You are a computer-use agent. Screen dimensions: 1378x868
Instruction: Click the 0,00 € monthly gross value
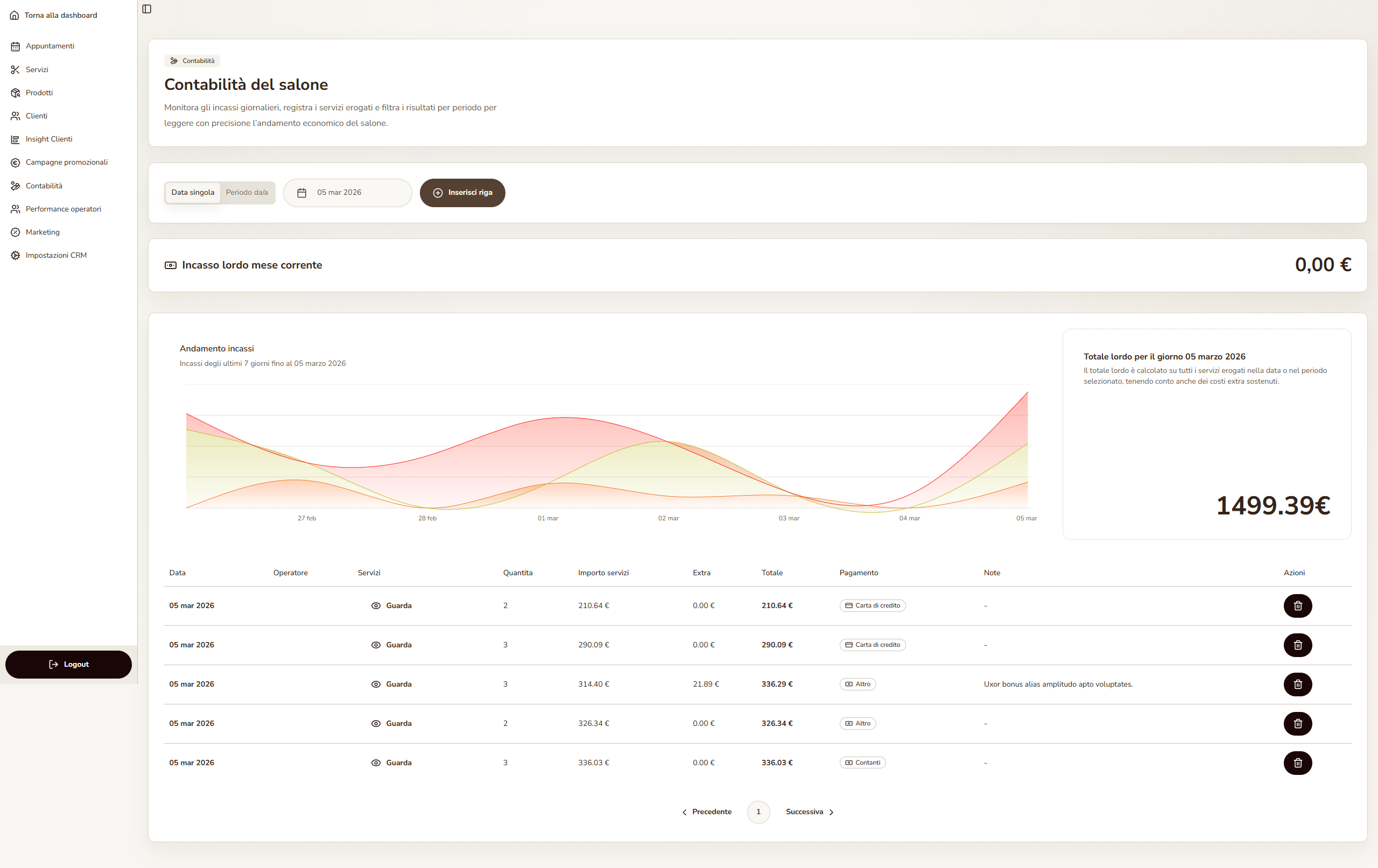click(1323, 265)
